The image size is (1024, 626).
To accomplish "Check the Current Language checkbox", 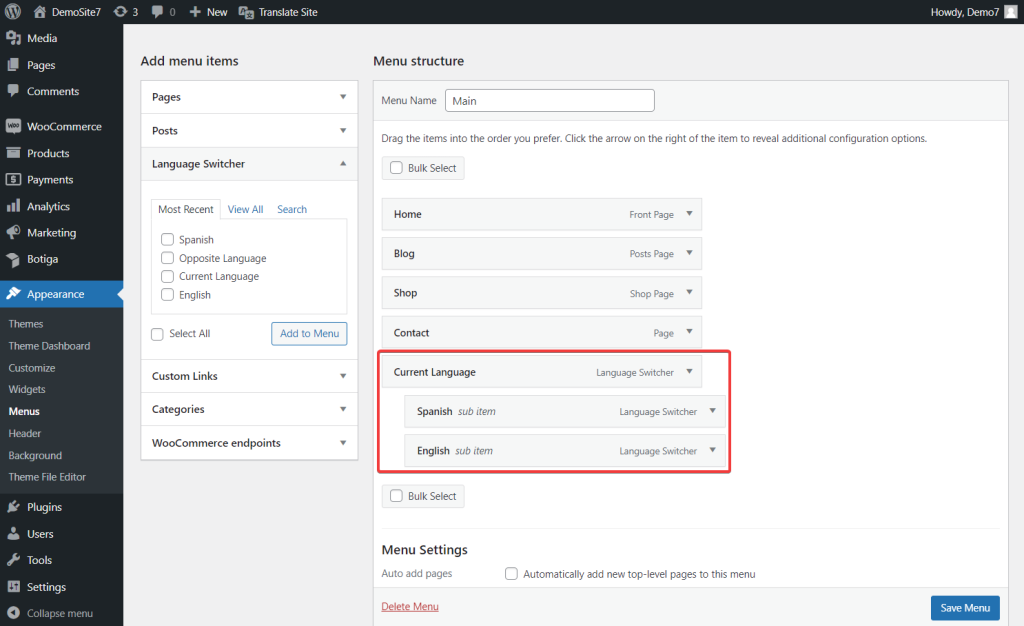I will coord(167,276).
